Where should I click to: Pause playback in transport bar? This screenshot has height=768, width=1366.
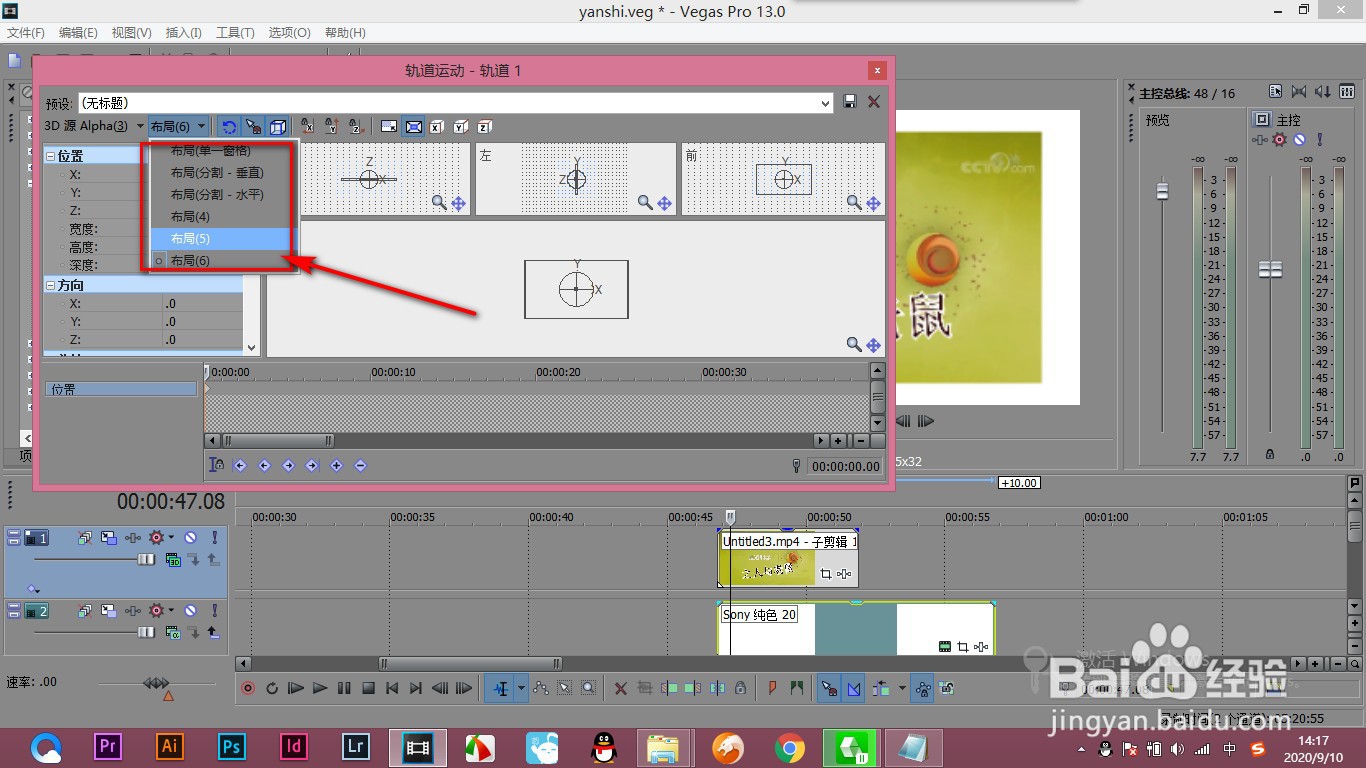(344, 688)
